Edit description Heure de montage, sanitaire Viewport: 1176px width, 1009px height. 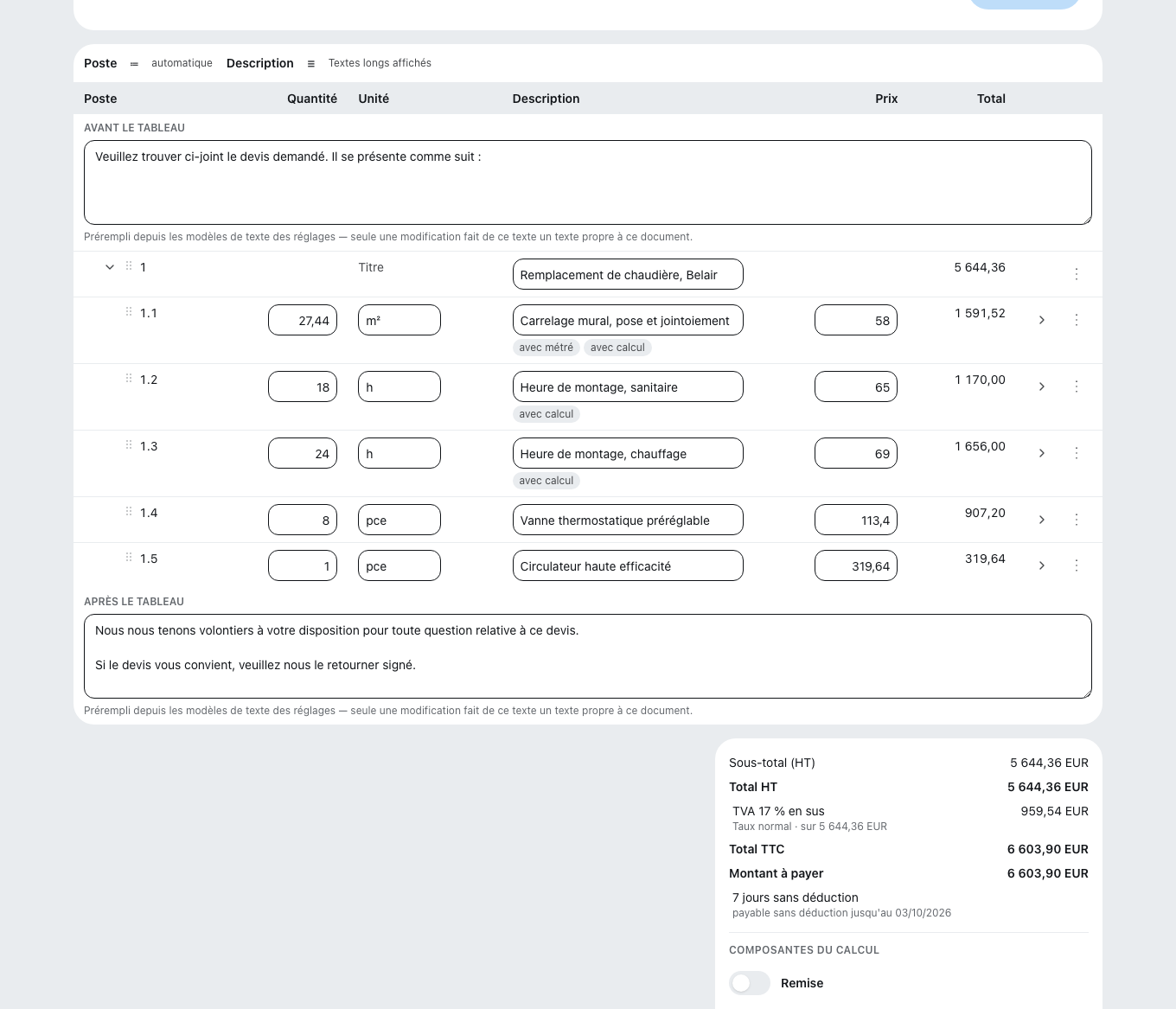point(628,386)
